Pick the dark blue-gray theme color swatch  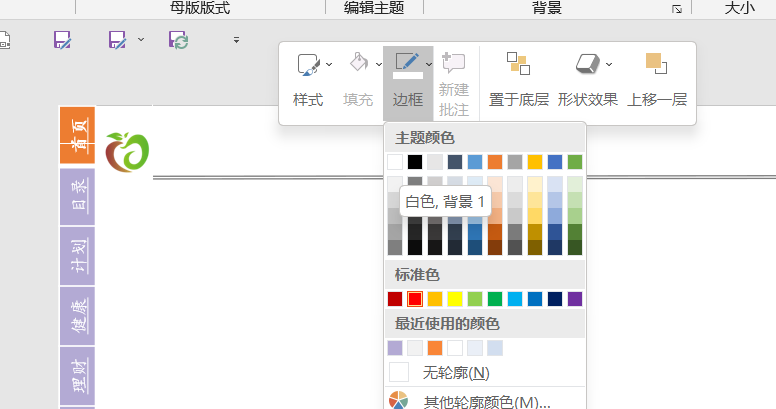pos(455,162)
